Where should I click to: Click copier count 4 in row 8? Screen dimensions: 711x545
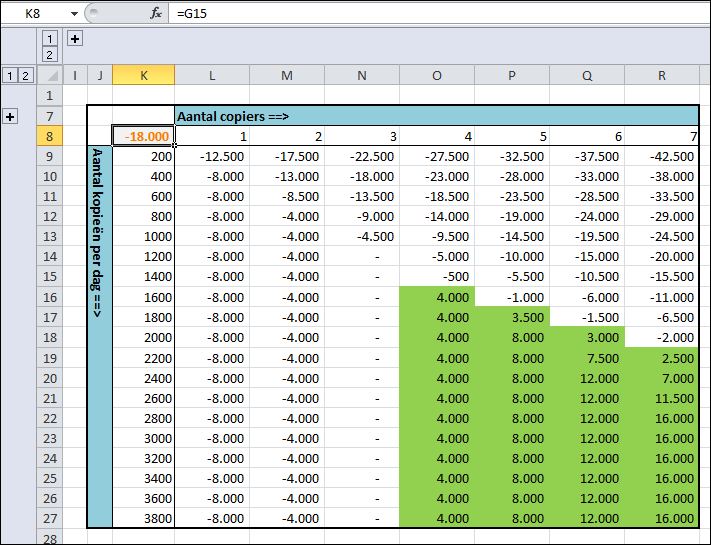pos(437,136)
